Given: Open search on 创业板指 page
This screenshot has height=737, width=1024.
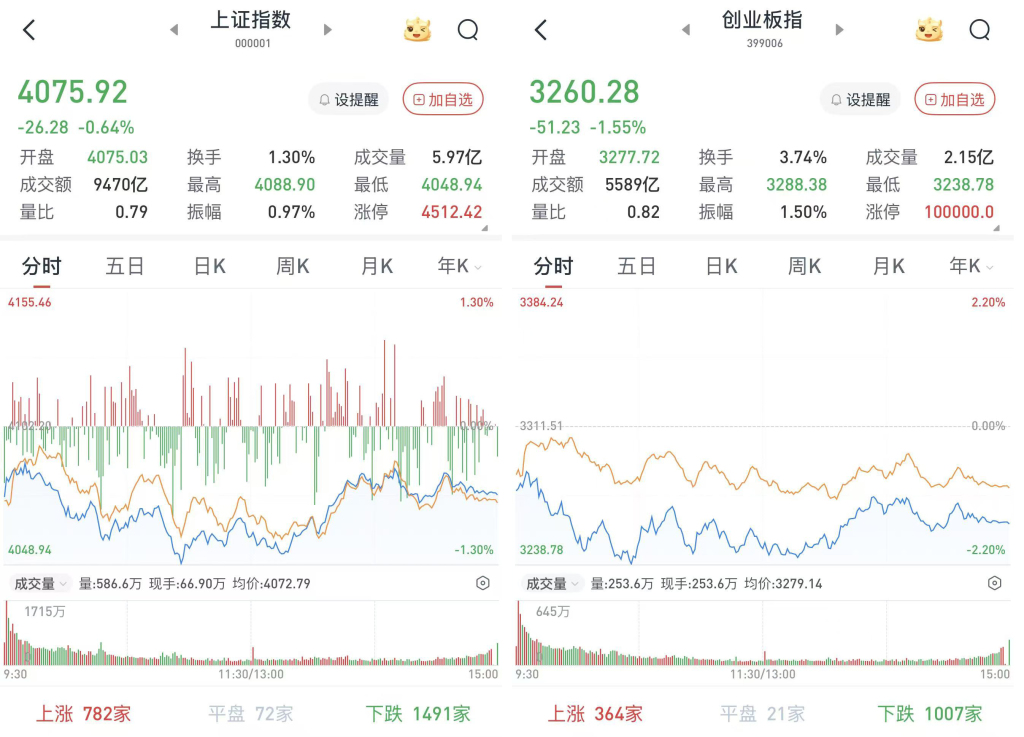Looking at the screenshot, I should pyautogui.click(x=980, y=30).
